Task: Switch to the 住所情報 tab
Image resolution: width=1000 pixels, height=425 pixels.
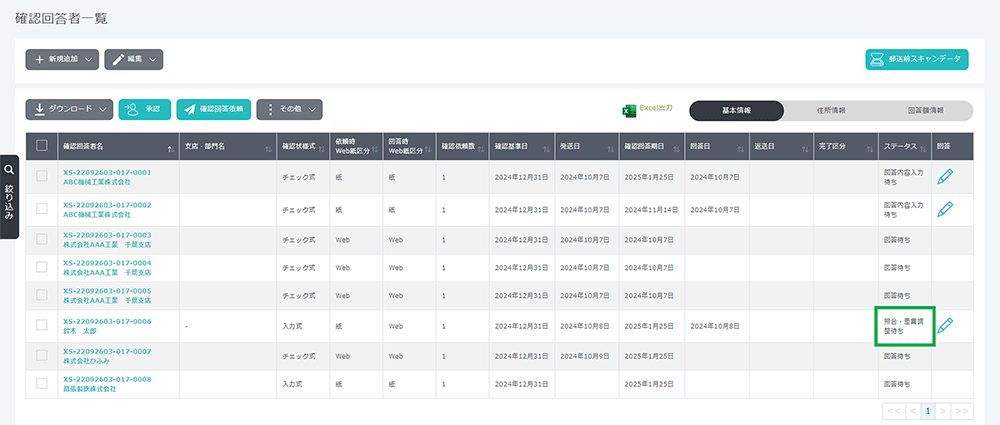Action: [x=831, y=110]
